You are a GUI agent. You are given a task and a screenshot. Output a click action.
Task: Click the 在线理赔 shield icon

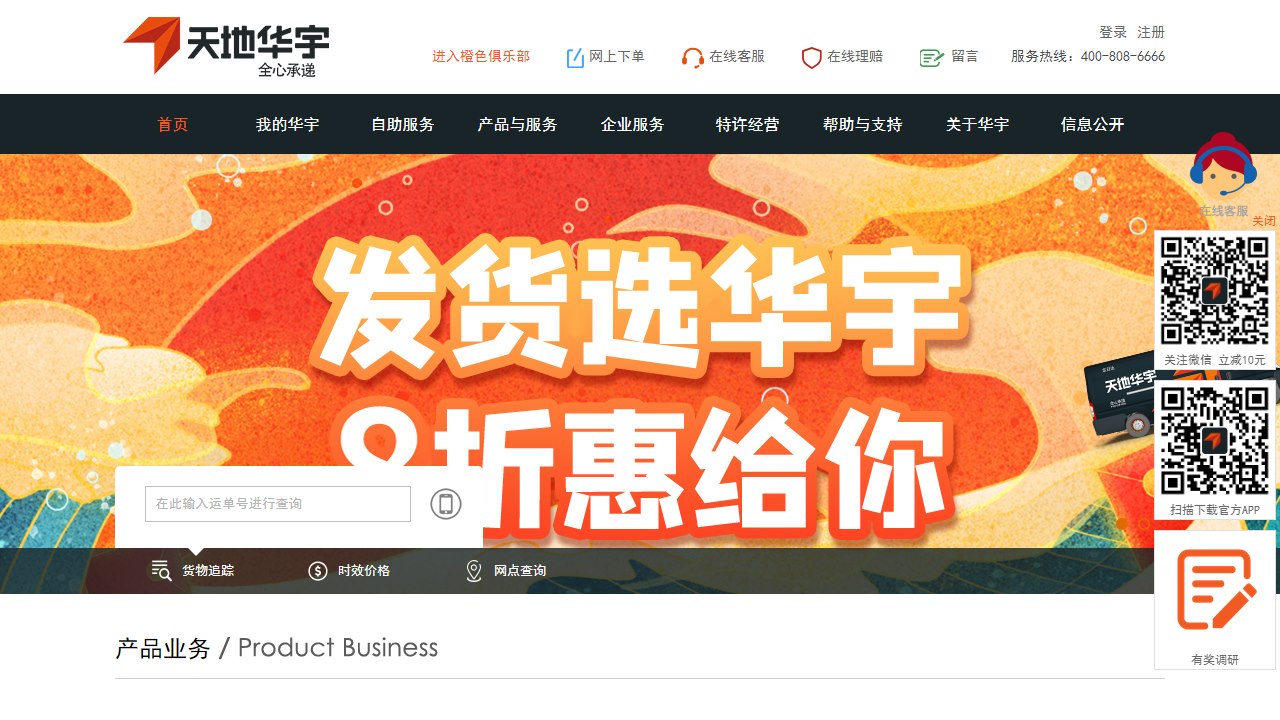812,58
